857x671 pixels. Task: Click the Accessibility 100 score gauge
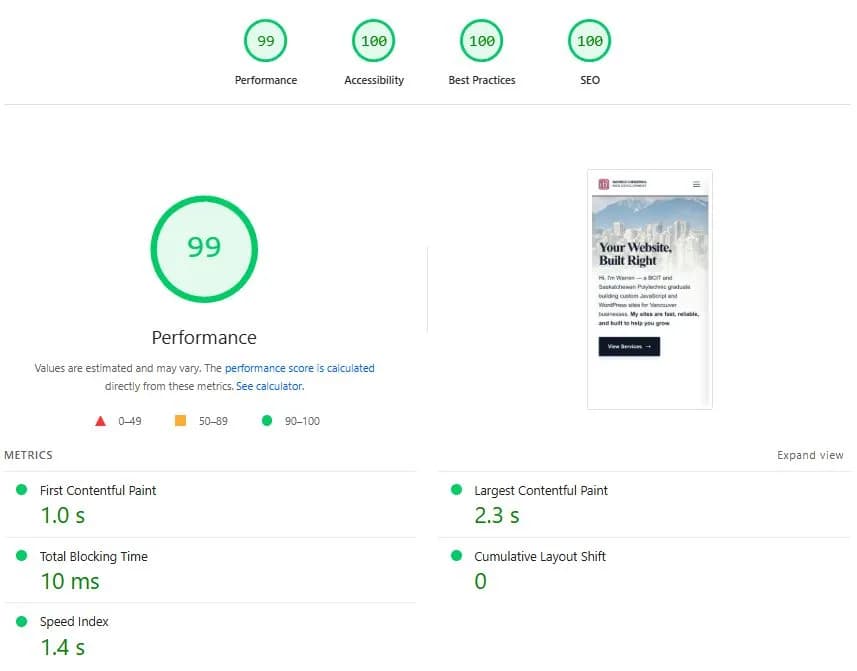click(x=373, y=40)
